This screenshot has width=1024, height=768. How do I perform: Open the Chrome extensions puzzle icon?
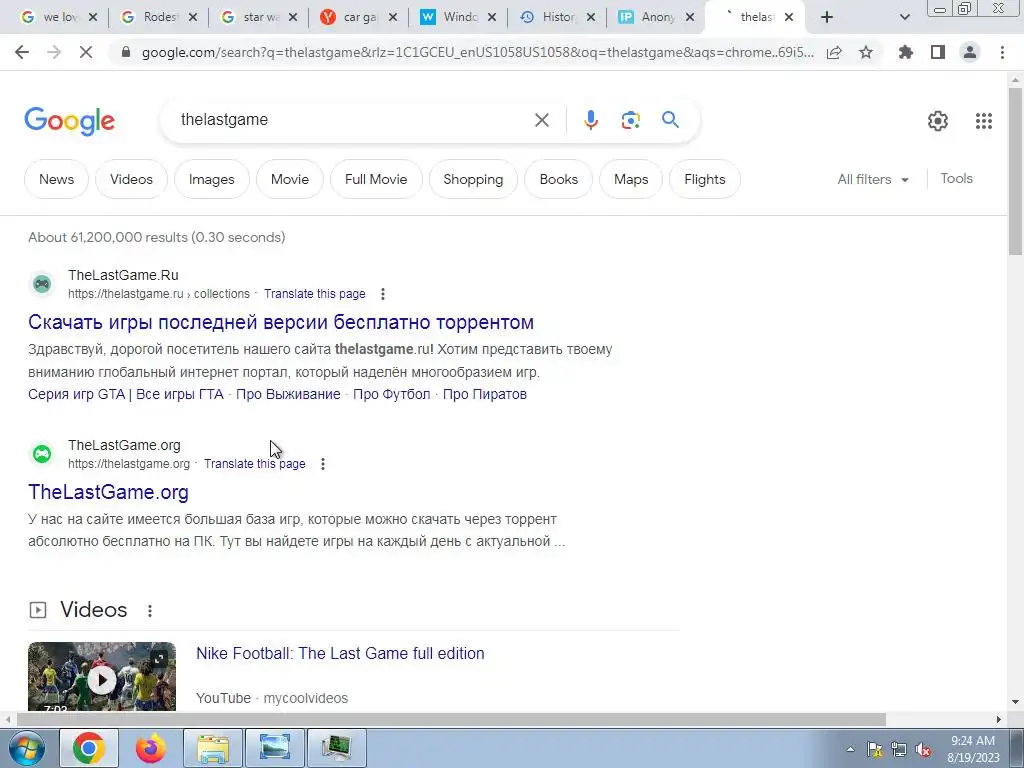pyautogui.click(x=905, y=52)
